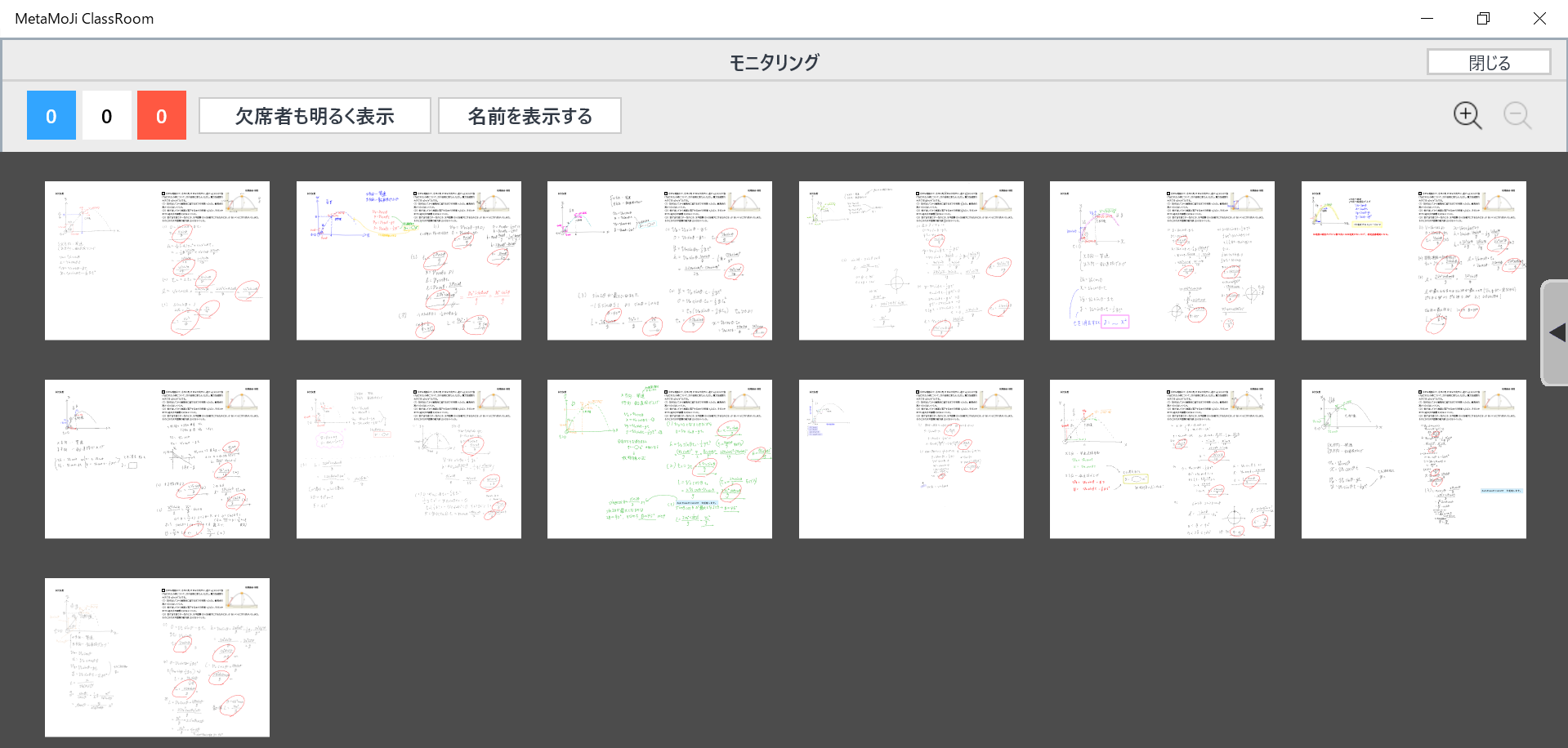Open first student thumbnail with pink curve graph
1568x748 pixels.
[x=157, y=260]
